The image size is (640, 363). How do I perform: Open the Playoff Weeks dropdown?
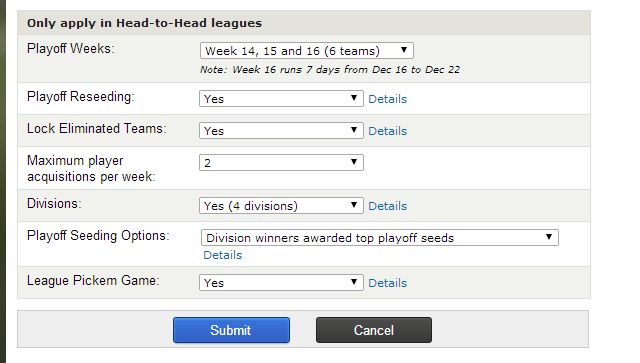click(307, 51)
